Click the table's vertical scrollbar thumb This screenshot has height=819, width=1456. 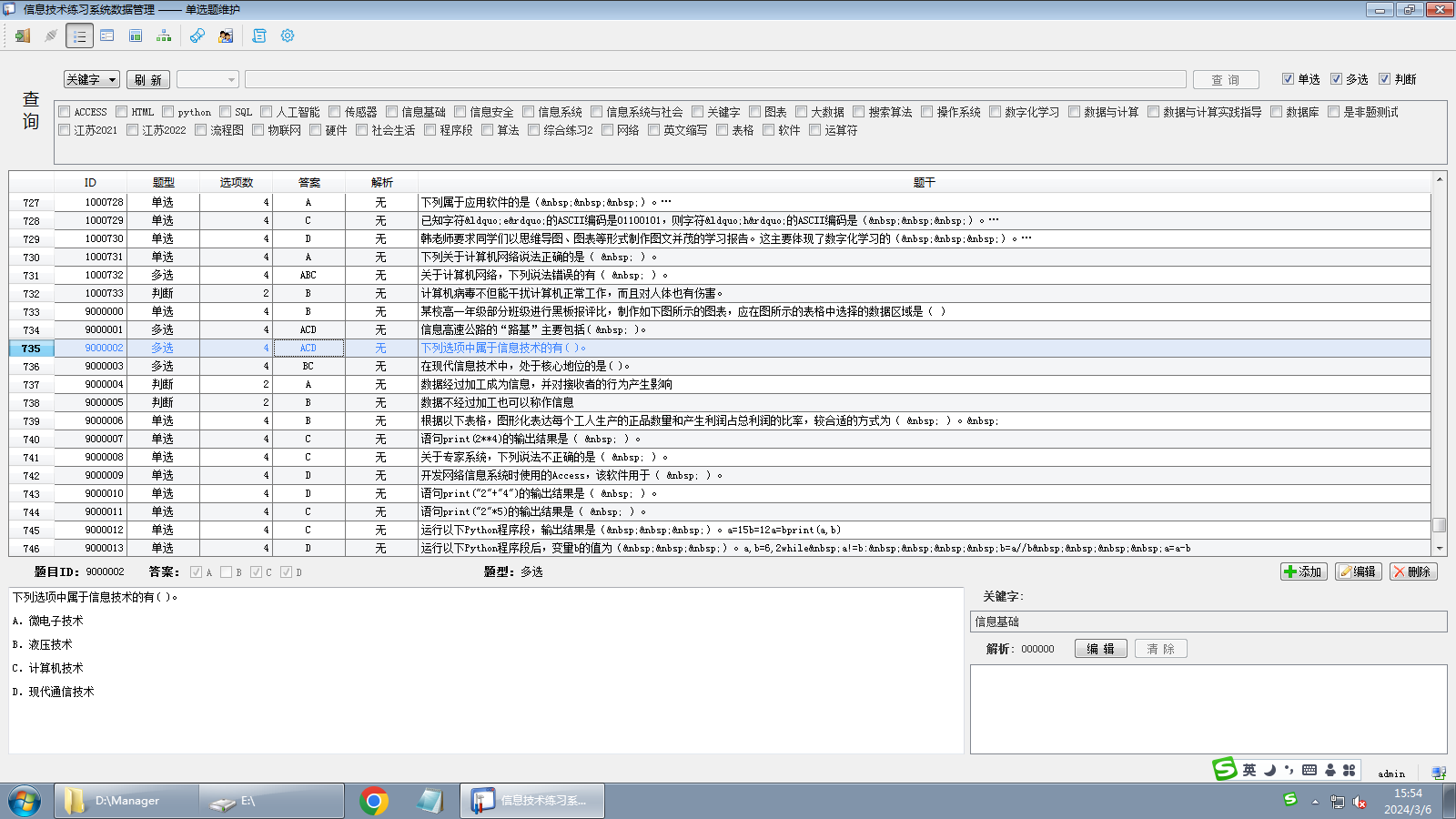pyautogui.click(x=1439, y=525)
